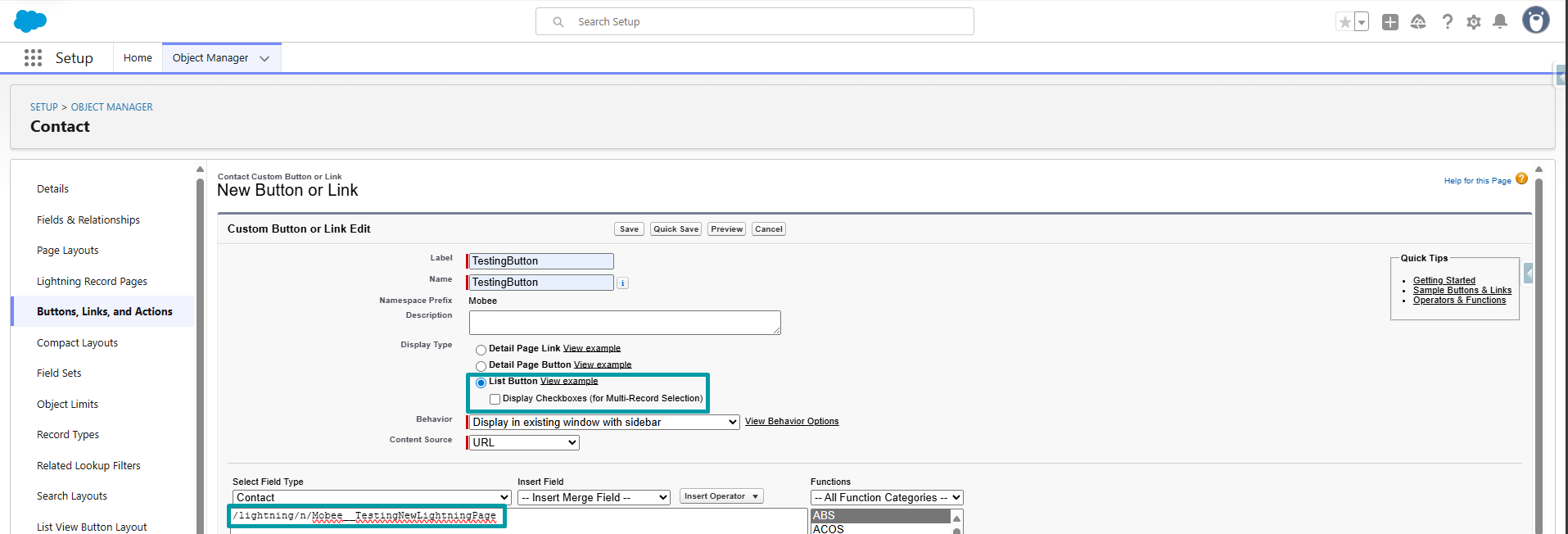Select ABS in the functions list
The image size is (1568, 534).
coord(880,516)
